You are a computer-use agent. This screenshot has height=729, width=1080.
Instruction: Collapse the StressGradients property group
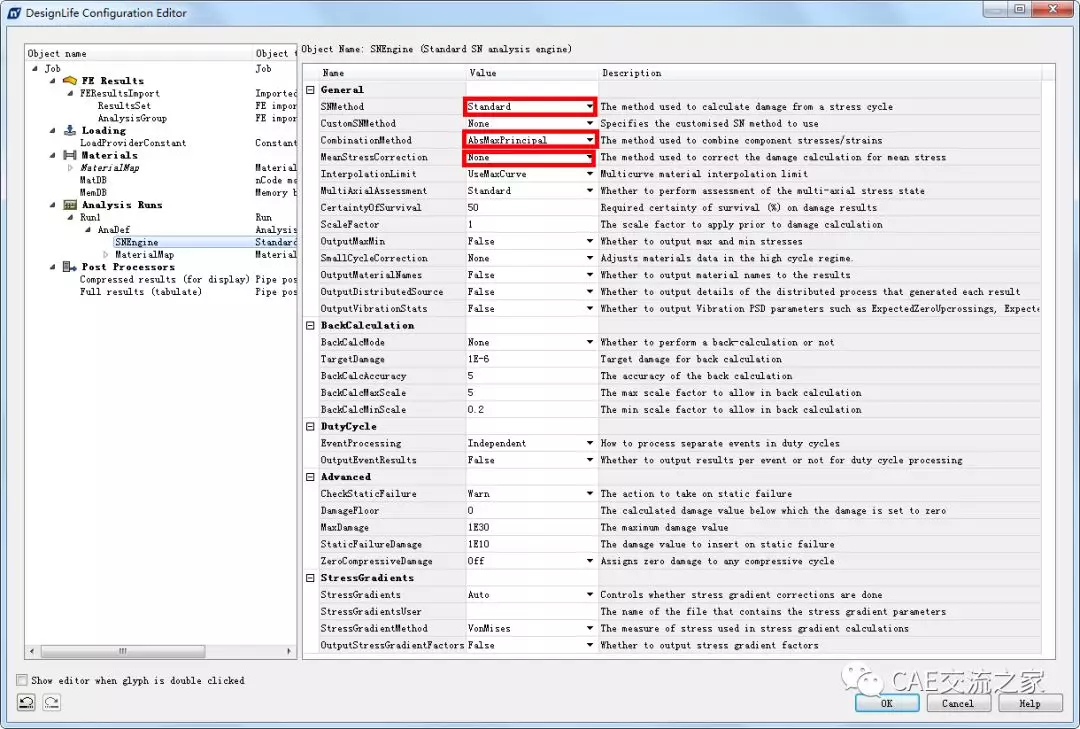(310, 578)
